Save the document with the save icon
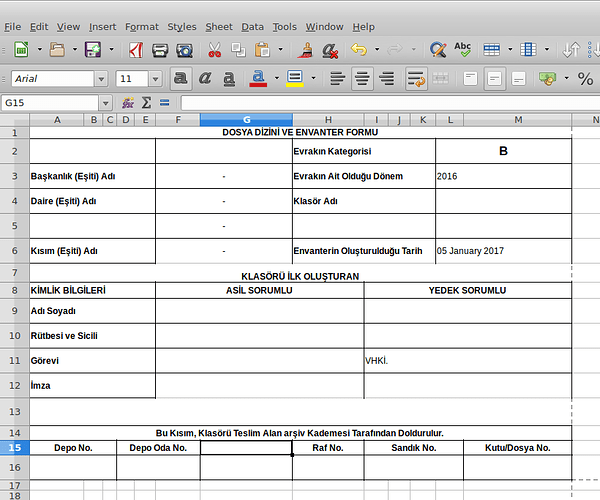This screenshot has height=500, width=600. click(93, 50)
